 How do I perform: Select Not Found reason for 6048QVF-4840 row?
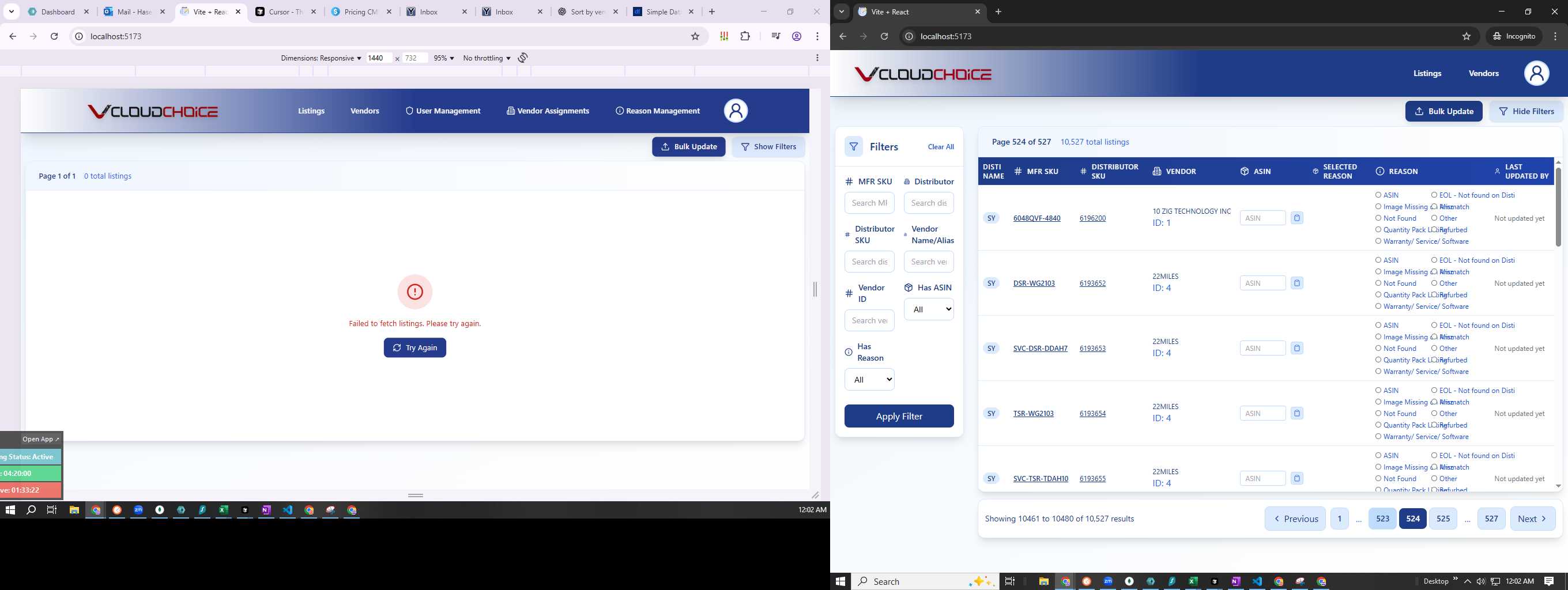pos(1378,218)
